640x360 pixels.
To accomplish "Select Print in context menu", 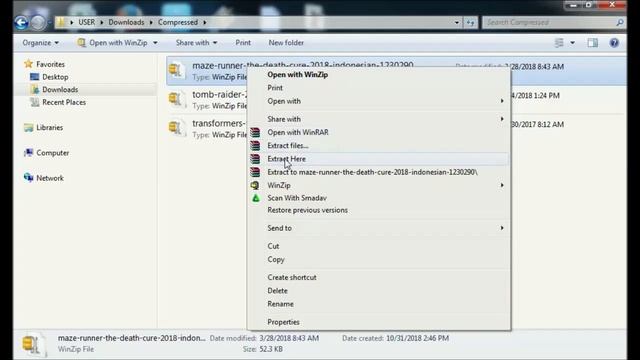I will [379, 88].
